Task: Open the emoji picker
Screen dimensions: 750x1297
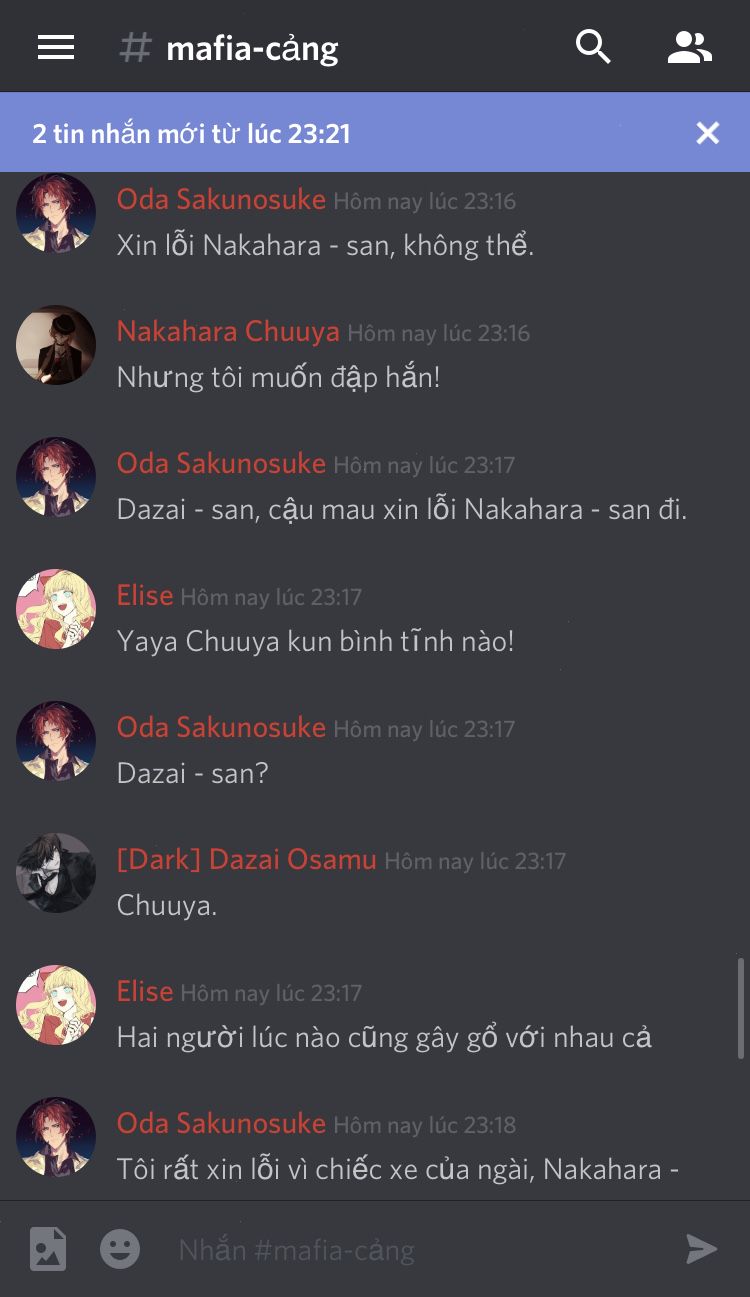Action: (x=120, y=1249)
